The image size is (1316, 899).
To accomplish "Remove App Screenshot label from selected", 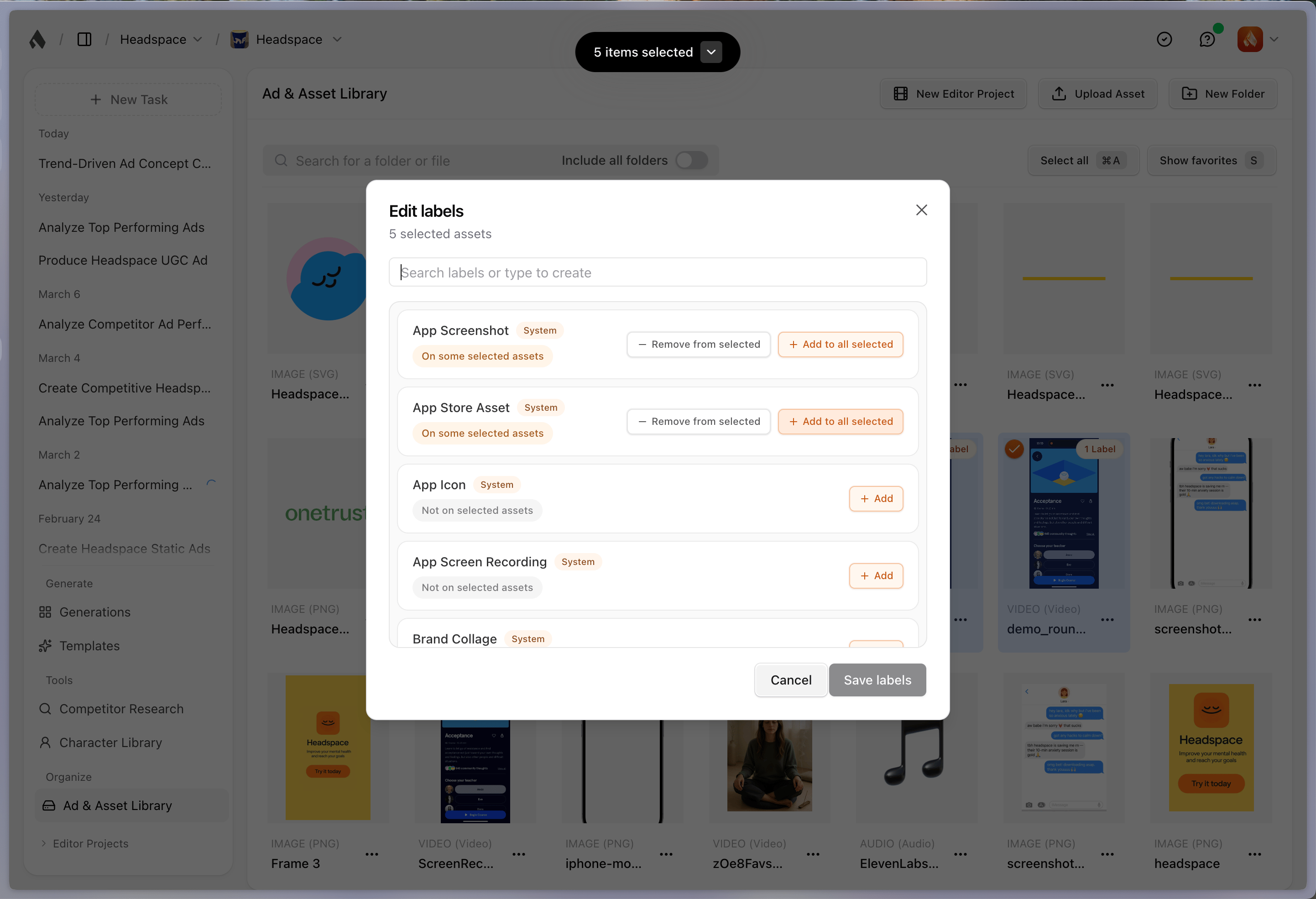I will [698, 344].
